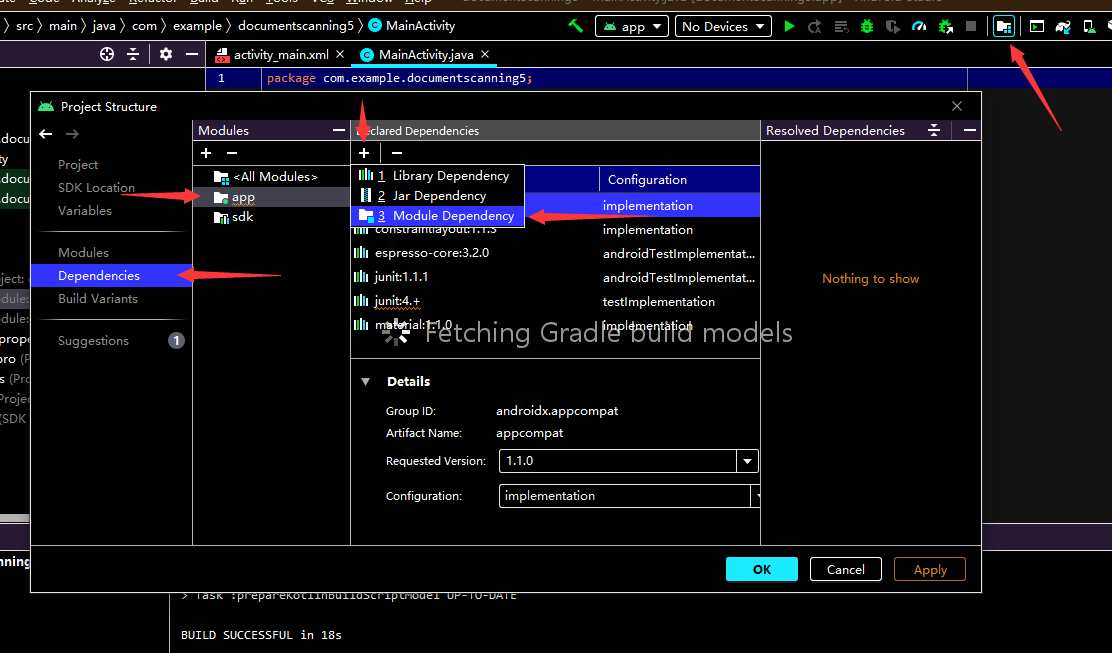Click the Apply Code Changes icon
The image size is (1112, 653).
click(x=841, y=26)
